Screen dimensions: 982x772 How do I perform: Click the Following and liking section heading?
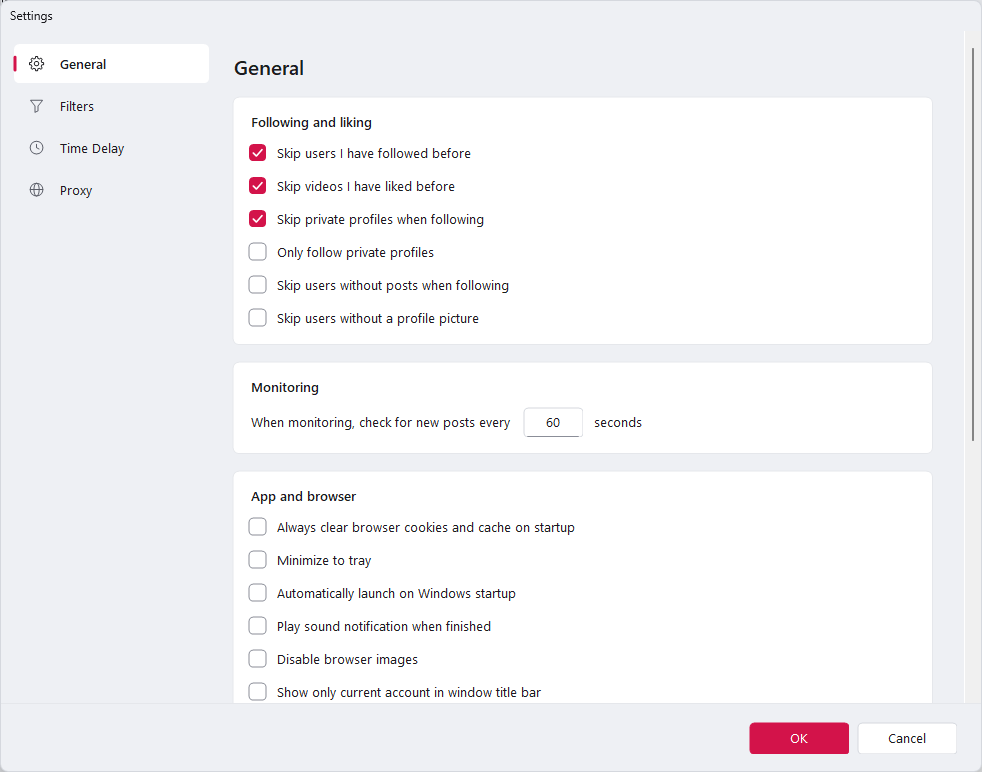coord(311,122)
